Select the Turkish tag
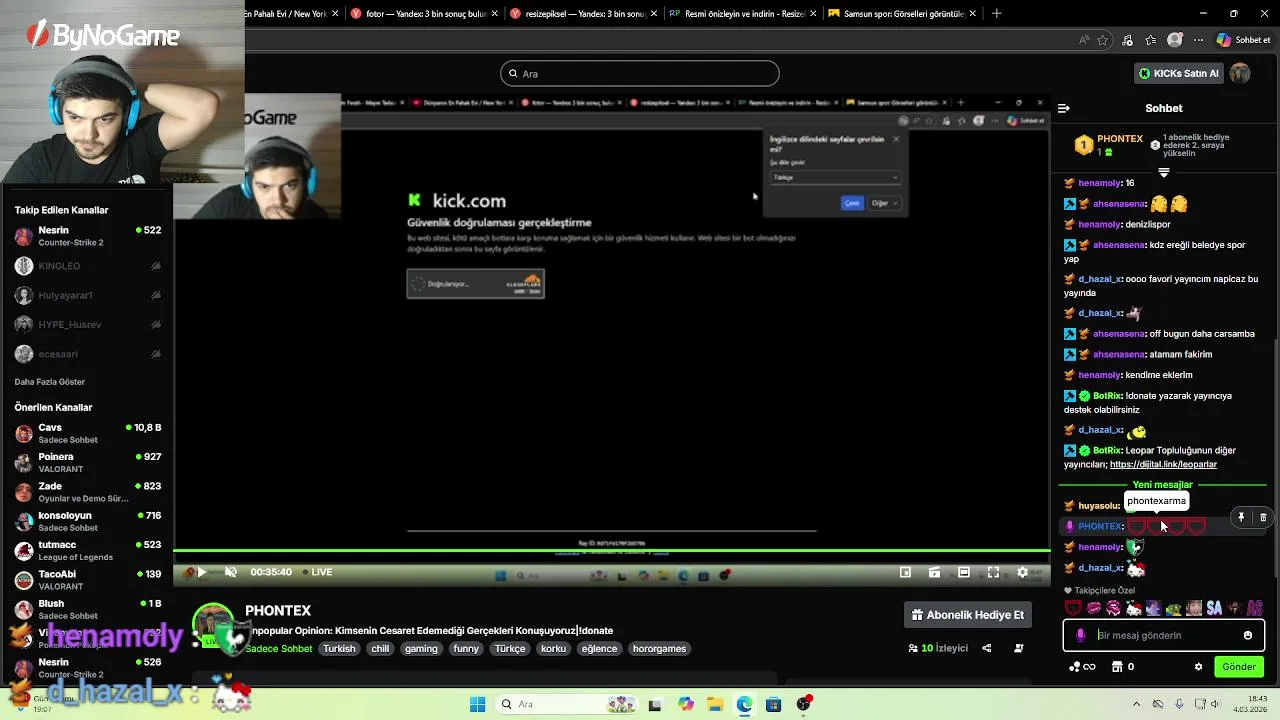This screenshot has width=1280, height=720. (339, 648)
